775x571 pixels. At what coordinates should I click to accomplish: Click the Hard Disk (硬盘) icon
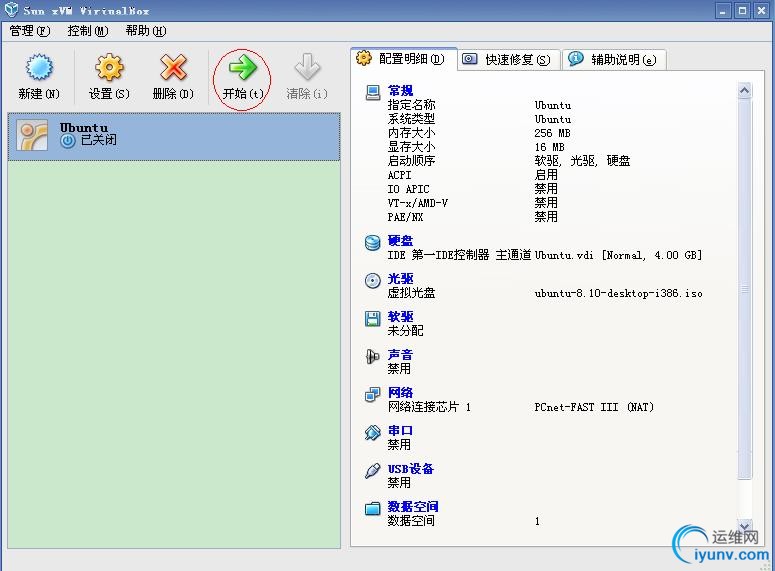coord(373,243)
